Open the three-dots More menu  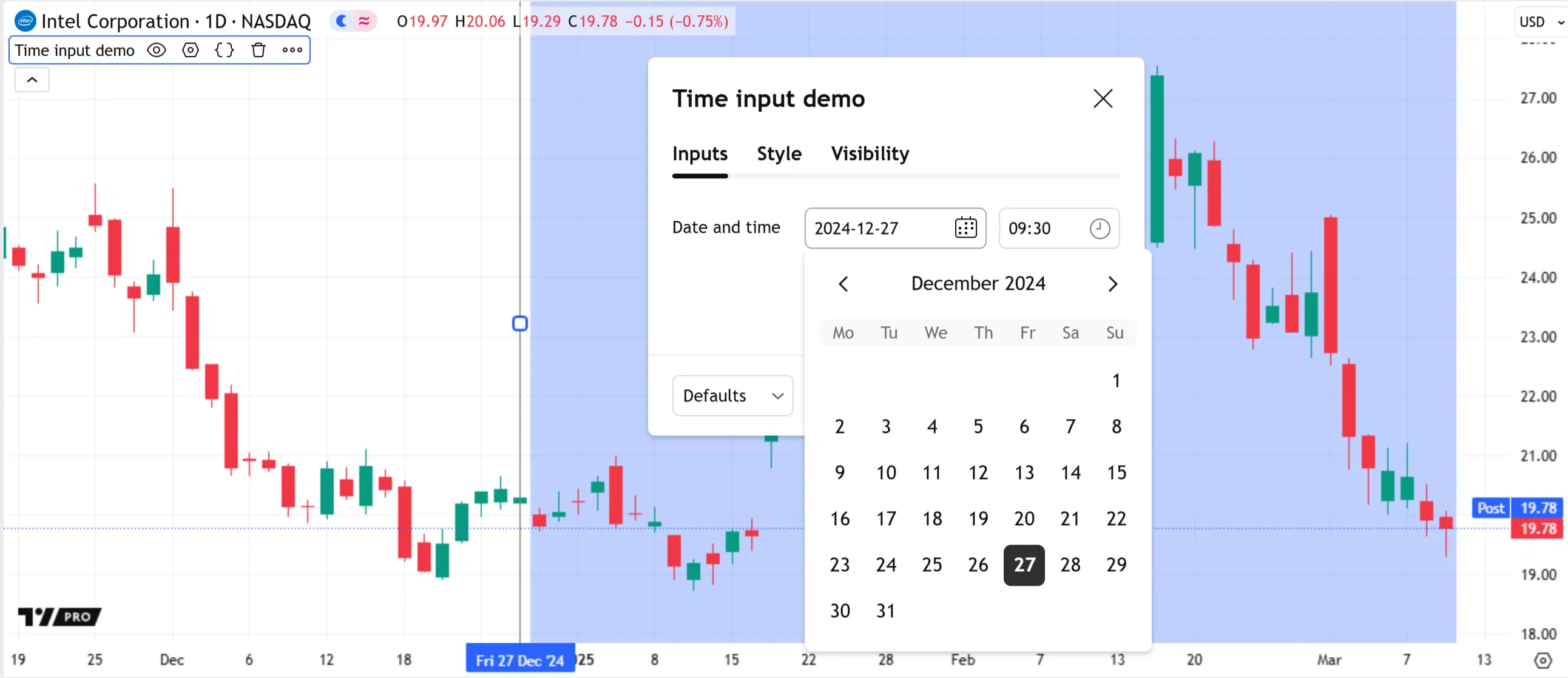click(292, 50)
